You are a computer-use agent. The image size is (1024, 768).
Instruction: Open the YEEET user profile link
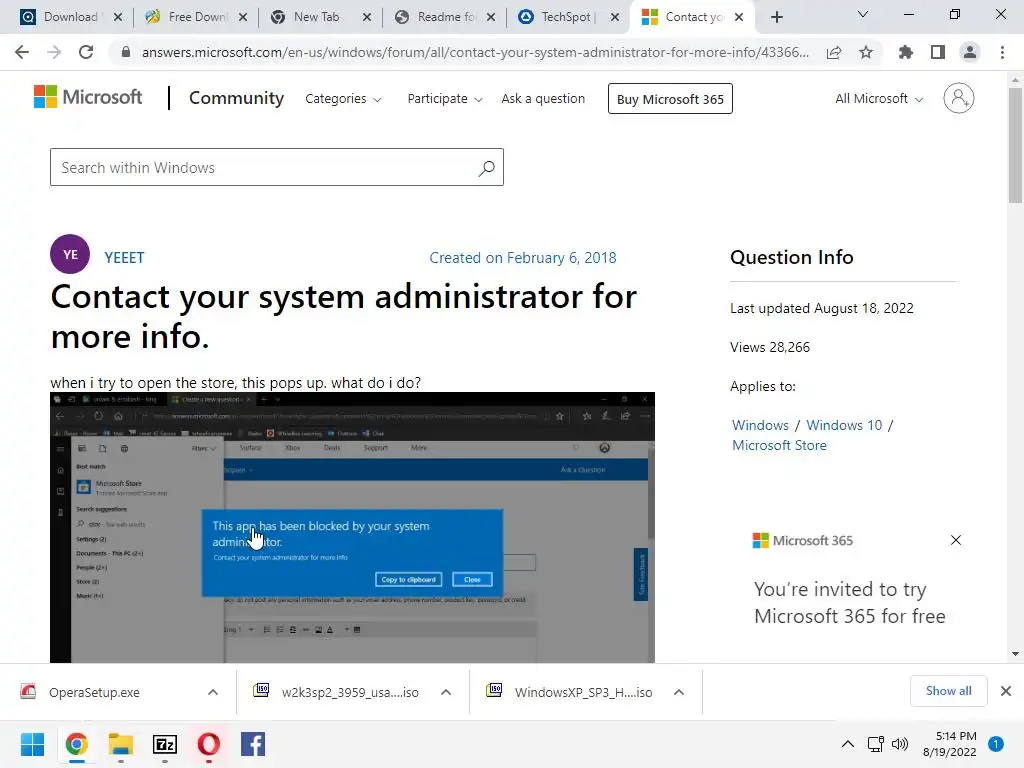click(x=124, y=257)
